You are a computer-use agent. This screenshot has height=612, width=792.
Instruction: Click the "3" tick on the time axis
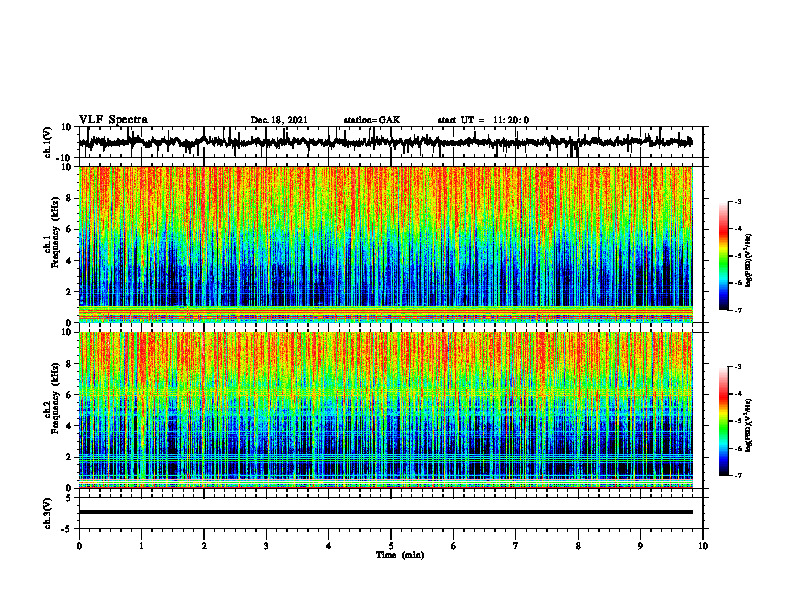tap(266, 546)
